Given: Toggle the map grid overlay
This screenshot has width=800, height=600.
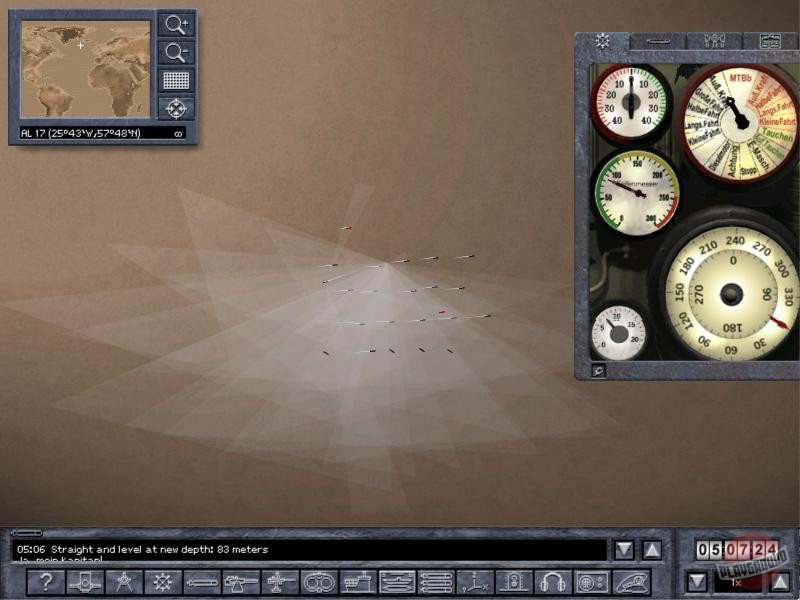Looking at the screenshot, I should point(176,80).
